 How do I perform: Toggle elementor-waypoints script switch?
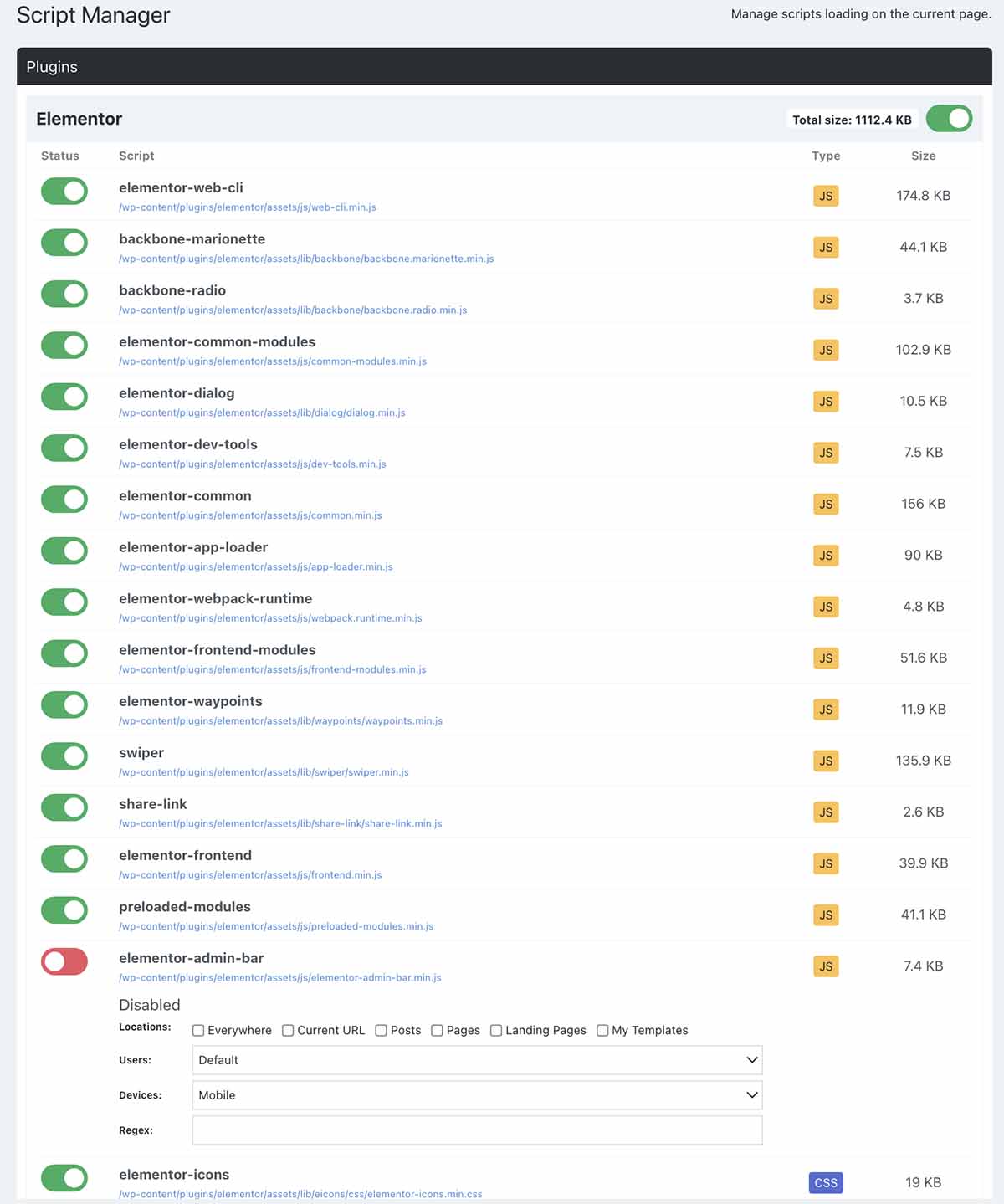(x=64, y=705)
